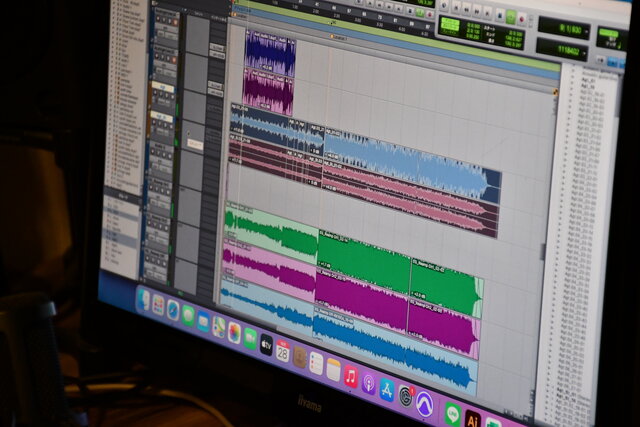Viewport: 640px width, 427px height.
Task: Click the Stop button in Edit window toolbar
Action: [x=410, y=11]
